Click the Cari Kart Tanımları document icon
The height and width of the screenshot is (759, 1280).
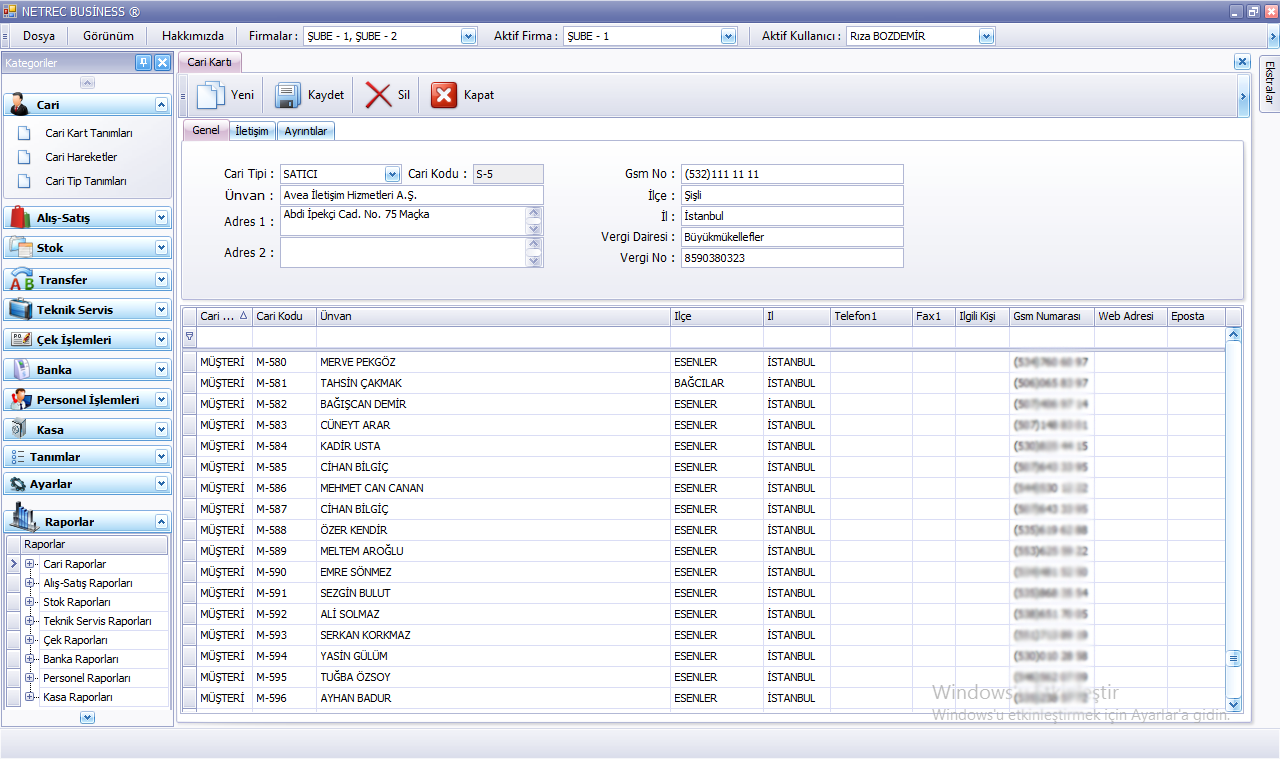(x=24, y=132)
